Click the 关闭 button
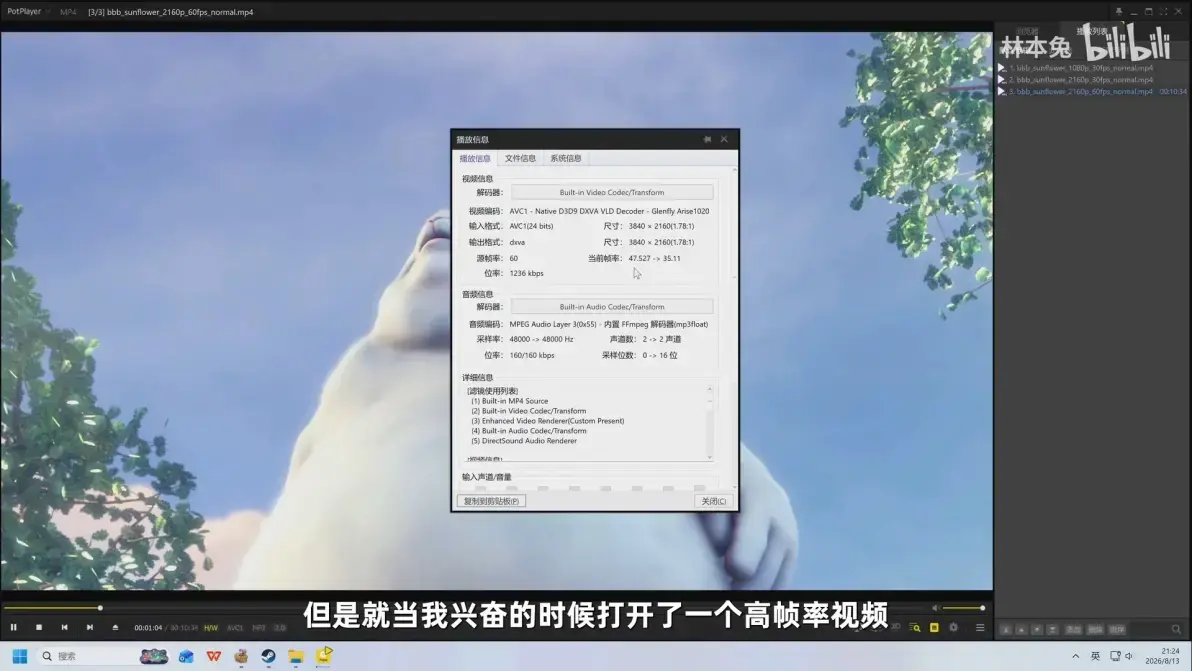 713,502
